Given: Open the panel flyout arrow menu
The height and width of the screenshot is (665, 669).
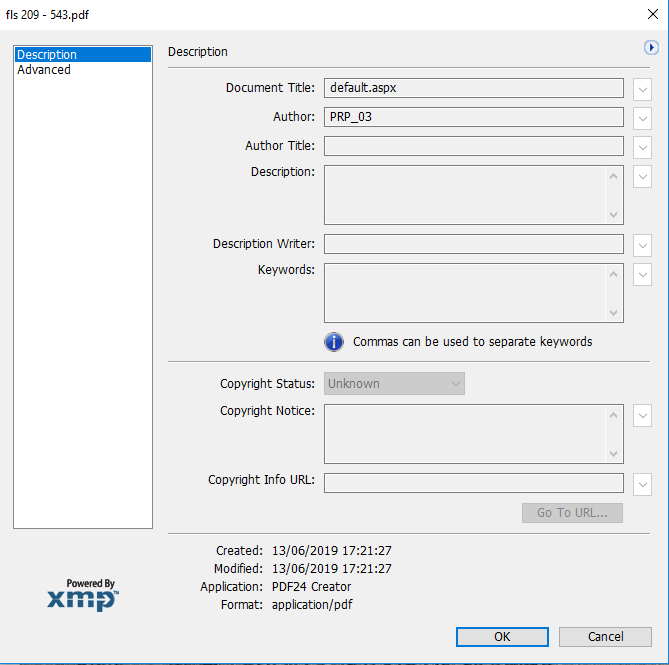Looking at the screenshot, I should (x=651, y=47).
